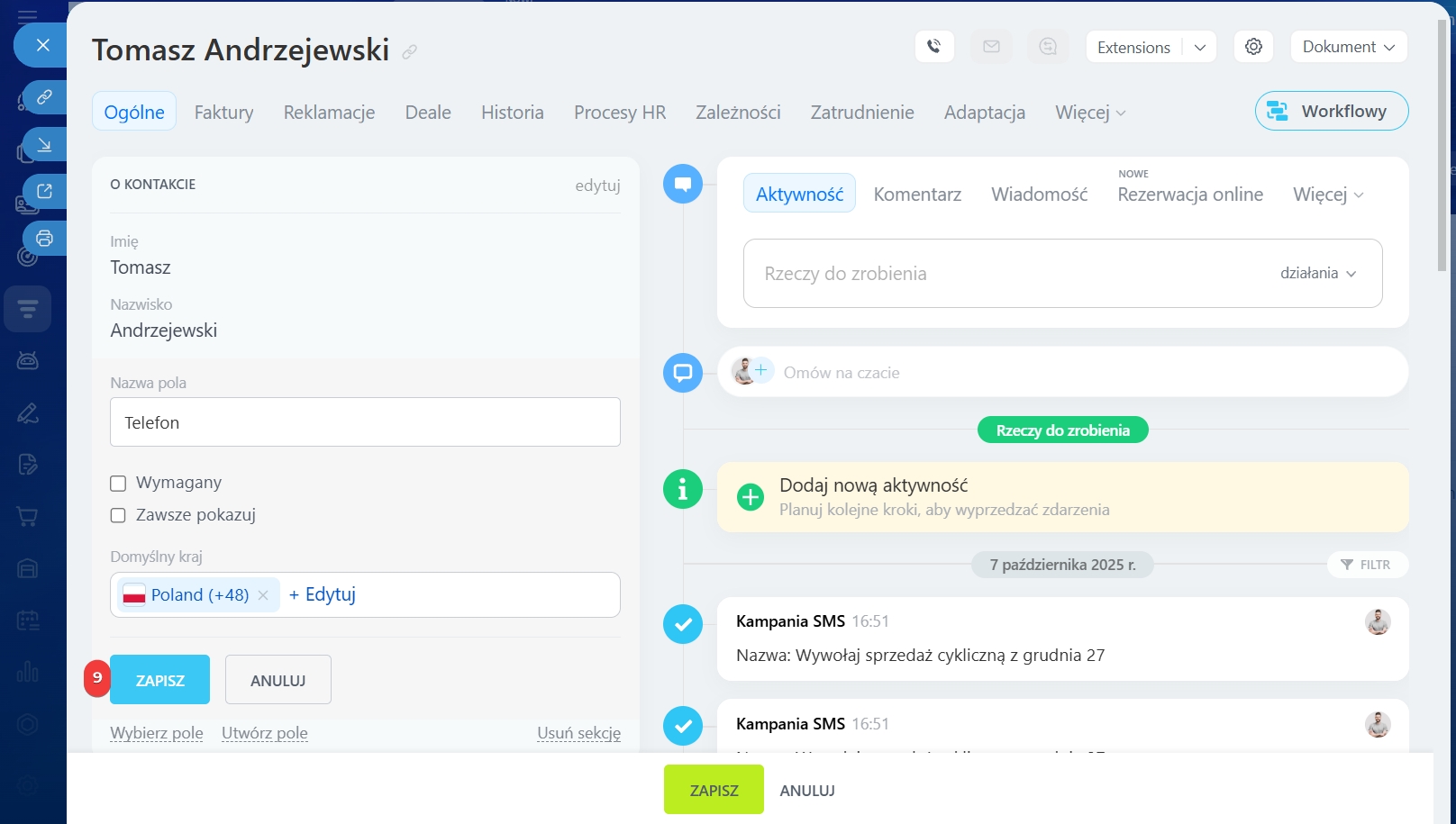
Task: Enable the Wymagany checkbox
Action: coord(118,484)
